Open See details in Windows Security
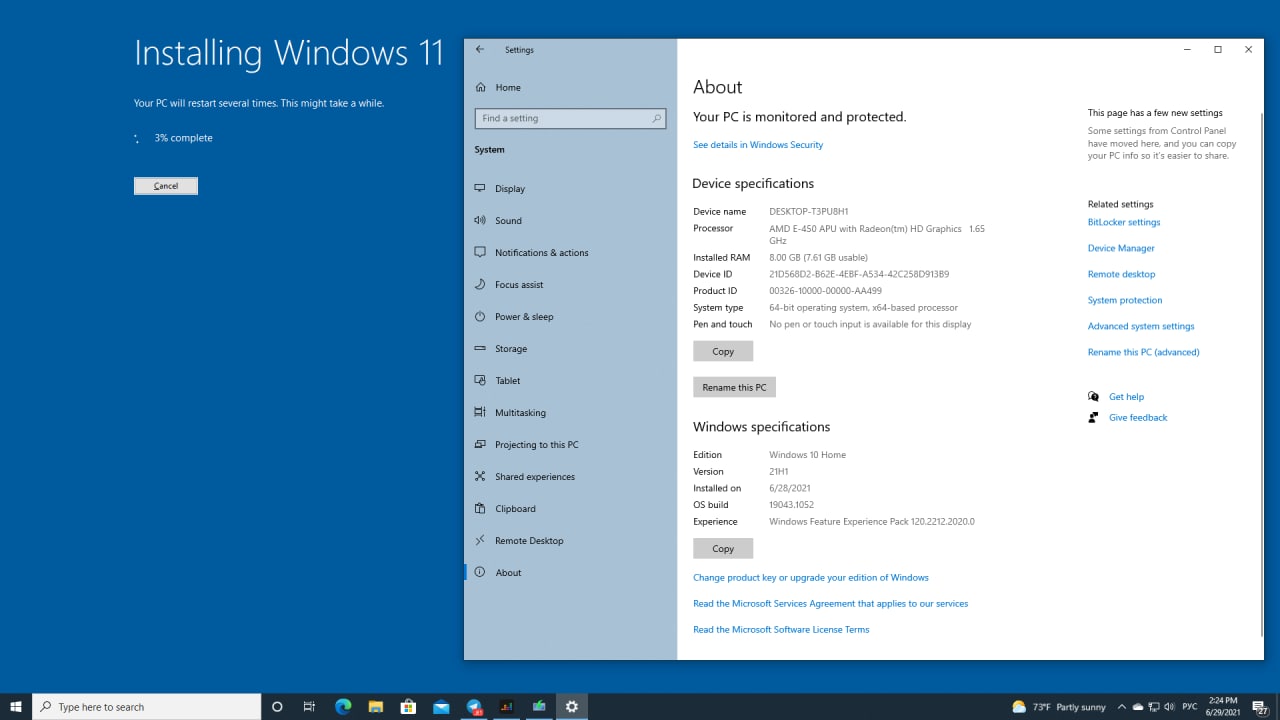 [758, 145]
